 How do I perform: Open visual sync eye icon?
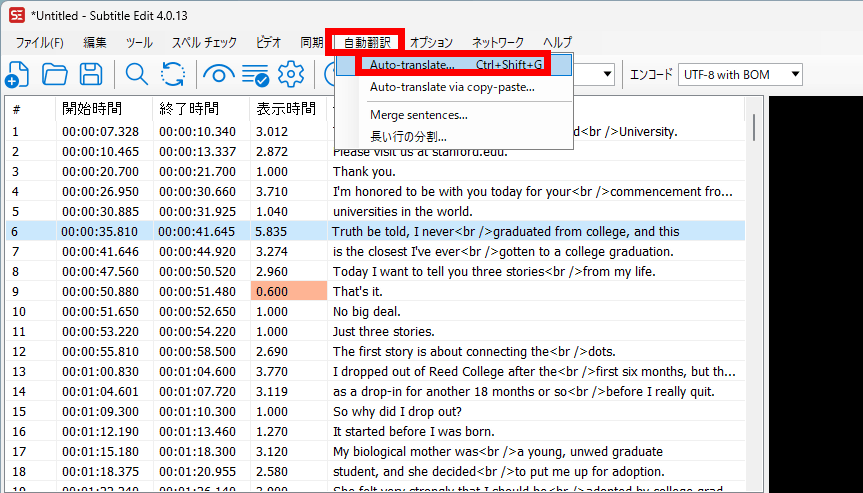click(x=219, y=74)
